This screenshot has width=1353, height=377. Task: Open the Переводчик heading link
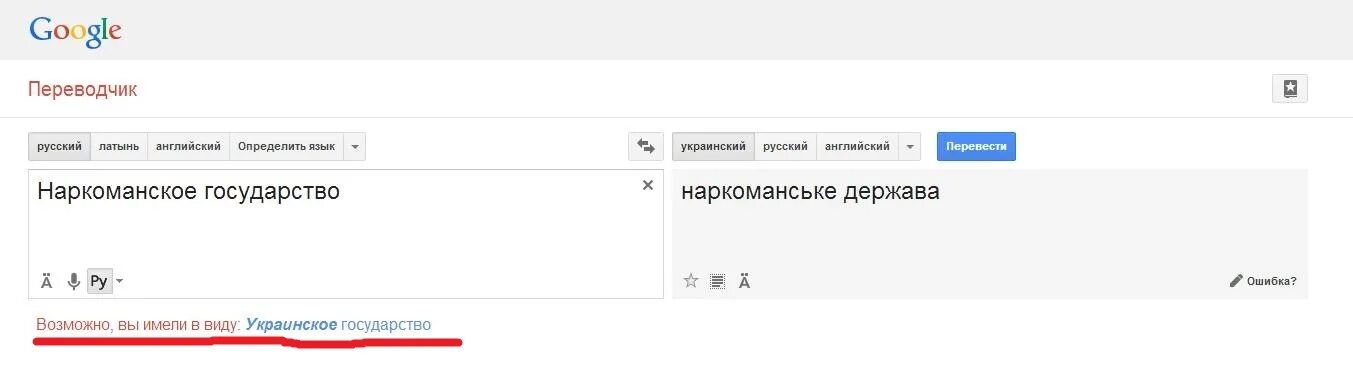tap(83, 89)
